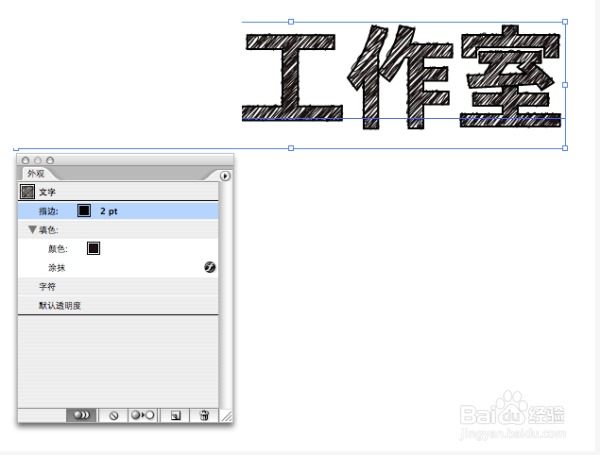The image size is (600, 455).
Task: Click the black stroke color swatch
Action: 84,210
